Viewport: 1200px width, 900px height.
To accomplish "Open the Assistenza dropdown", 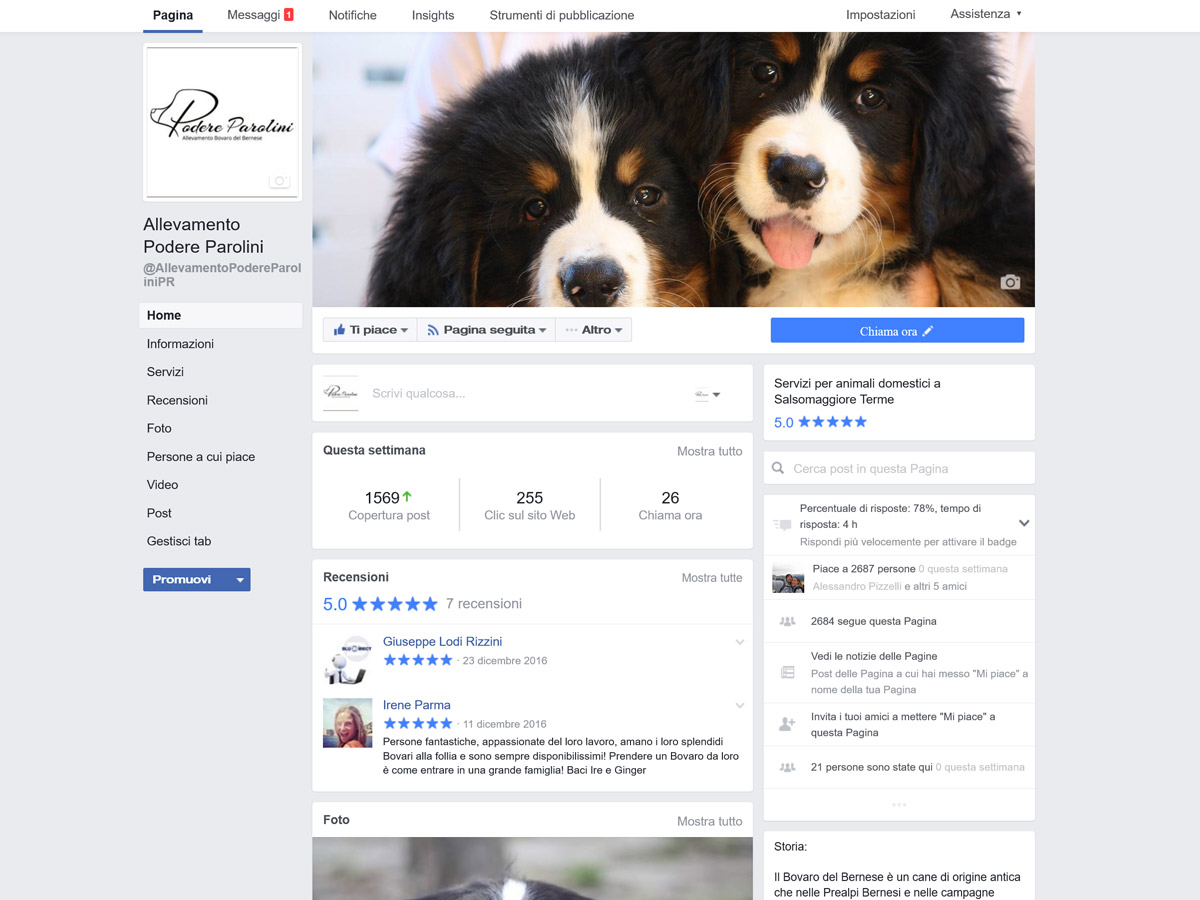I will [x=986, y=14].
